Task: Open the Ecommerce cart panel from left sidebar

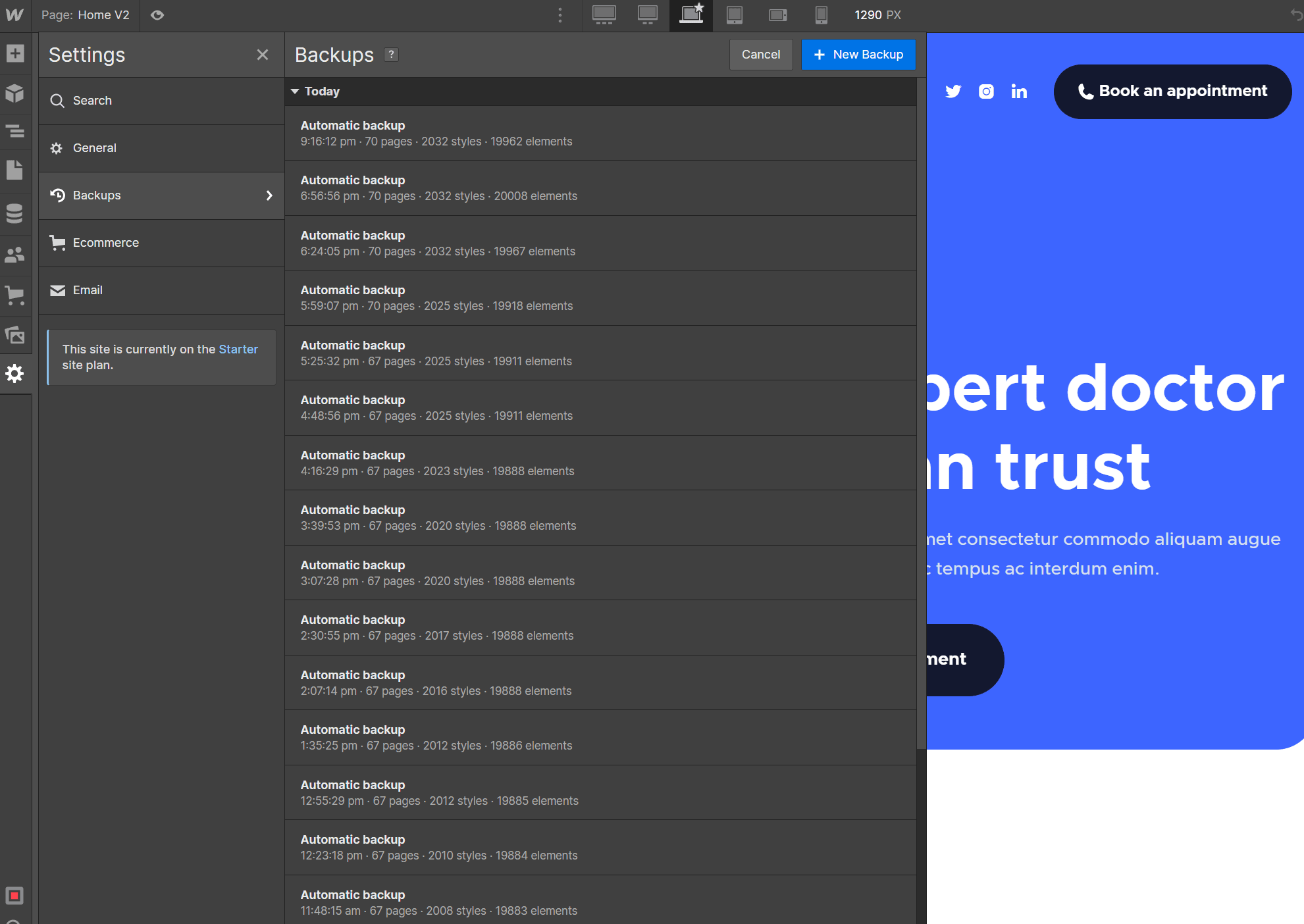Action: 14,295
